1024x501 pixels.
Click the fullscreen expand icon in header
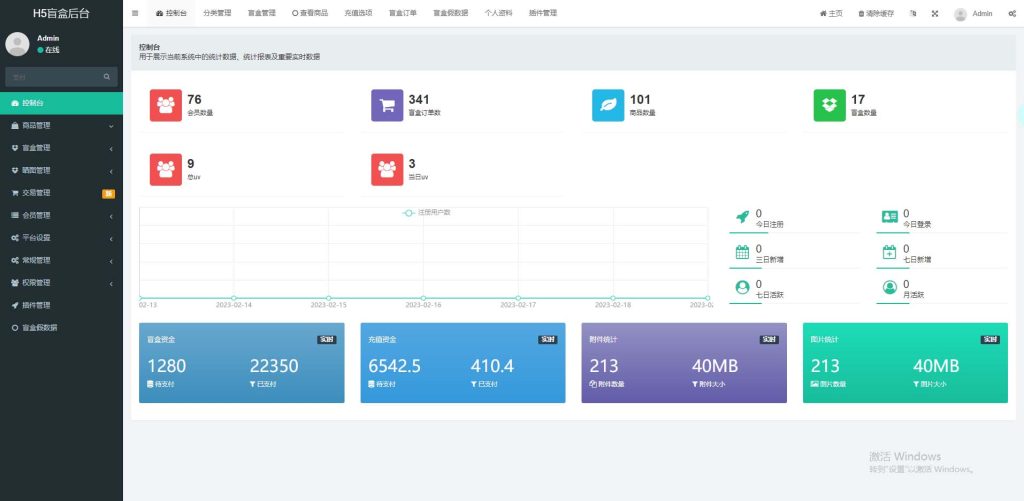935,14
